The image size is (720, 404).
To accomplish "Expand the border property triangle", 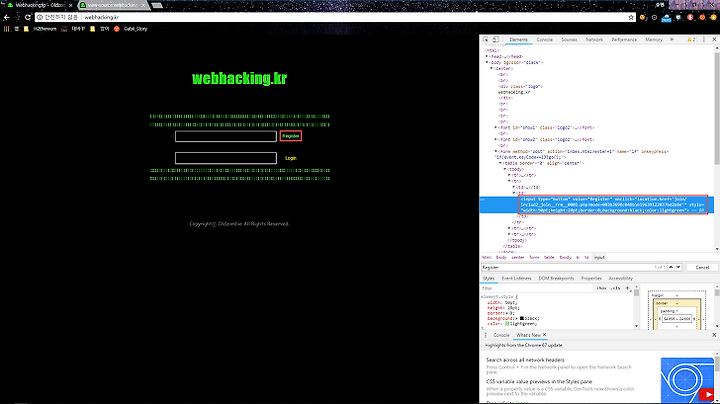I will (x=505, y=313).
